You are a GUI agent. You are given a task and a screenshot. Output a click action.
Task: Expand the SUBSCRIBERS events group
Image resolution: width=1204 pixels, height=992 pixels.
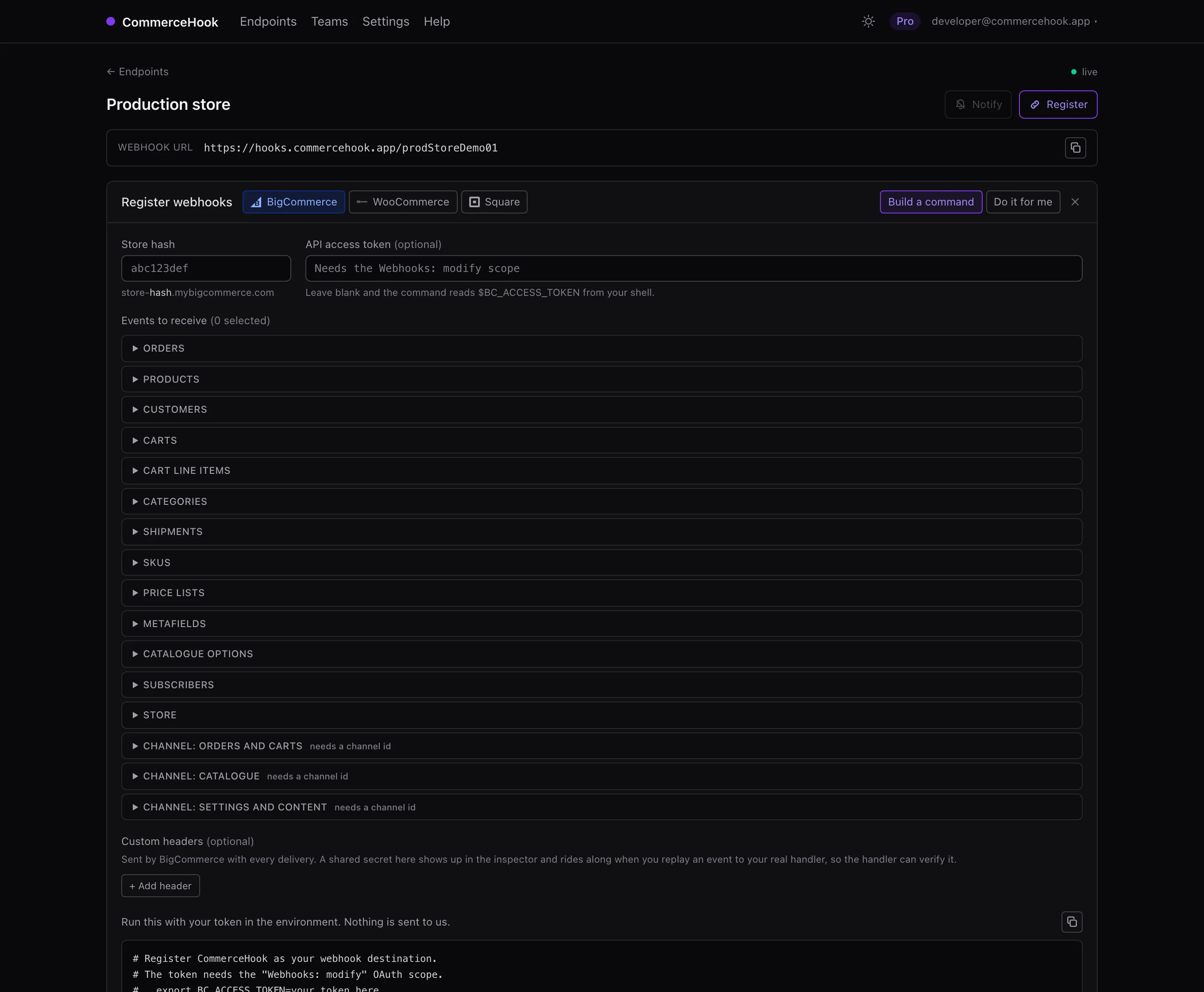point(602,685)
